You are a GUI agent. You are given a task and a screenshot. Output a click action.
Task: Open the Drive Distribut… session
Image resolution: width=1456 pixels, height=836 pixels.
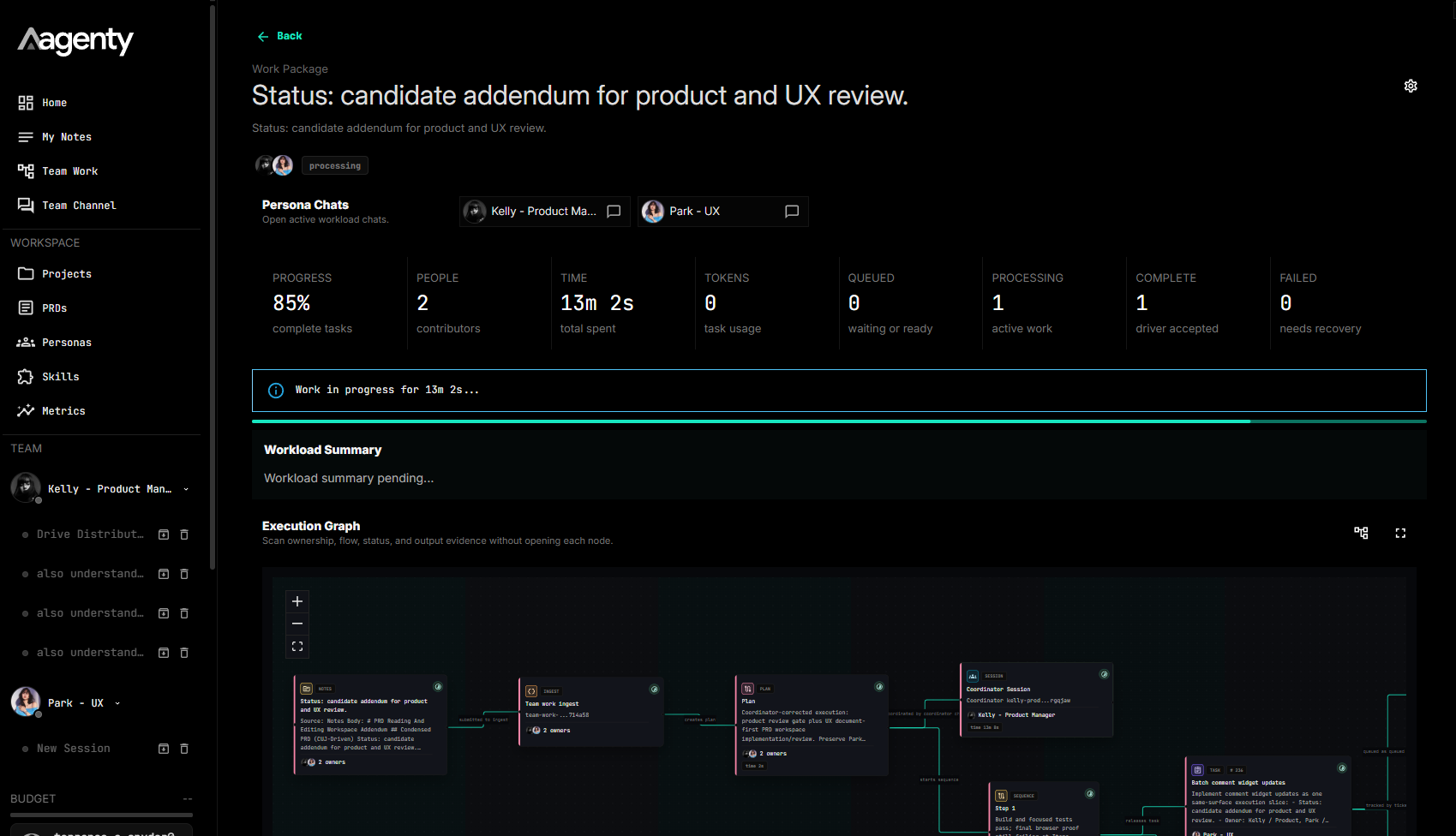[90, 534]
